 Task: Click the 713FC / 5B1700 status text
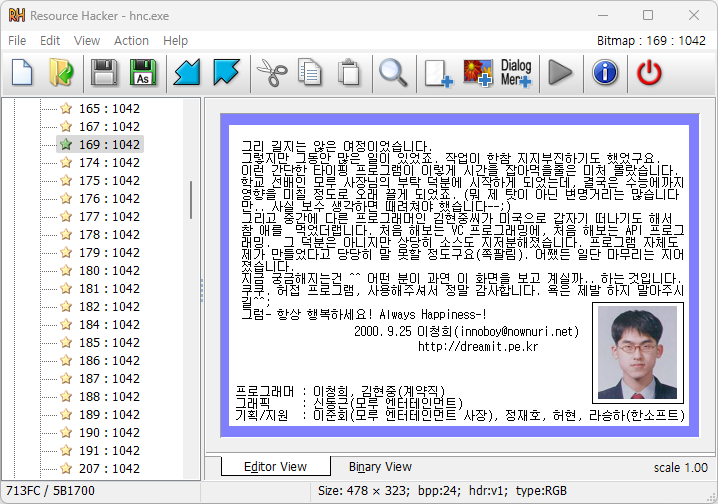pos(50,491)
